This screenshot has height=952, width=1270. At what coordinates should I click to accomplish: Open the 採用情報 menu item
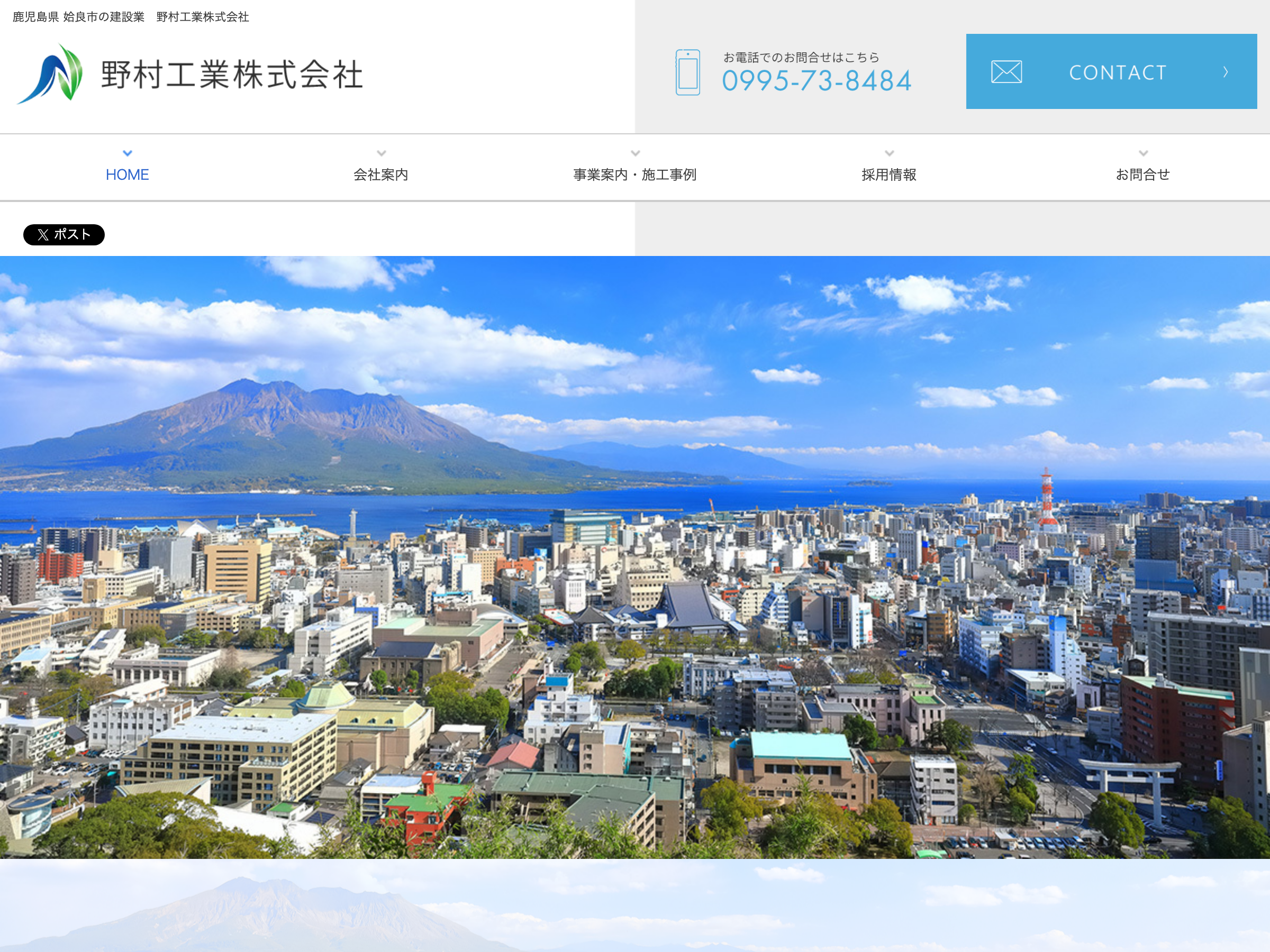(889, 175)
